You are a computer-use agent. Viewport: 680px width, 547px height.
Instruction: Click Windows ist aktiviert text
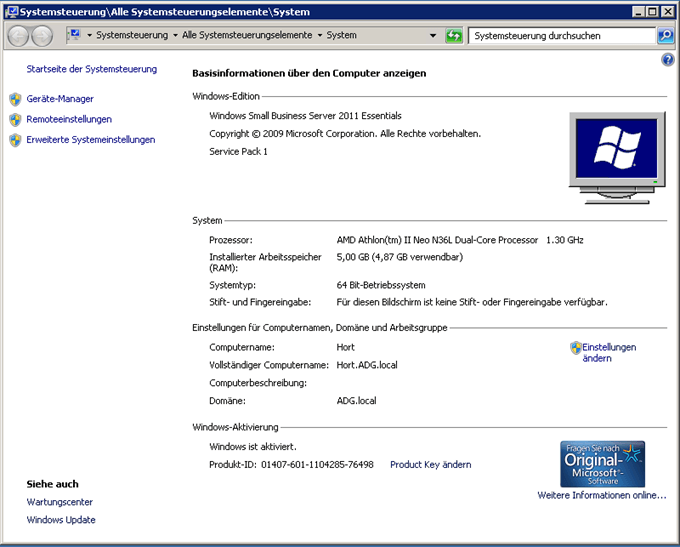[253, 447]
